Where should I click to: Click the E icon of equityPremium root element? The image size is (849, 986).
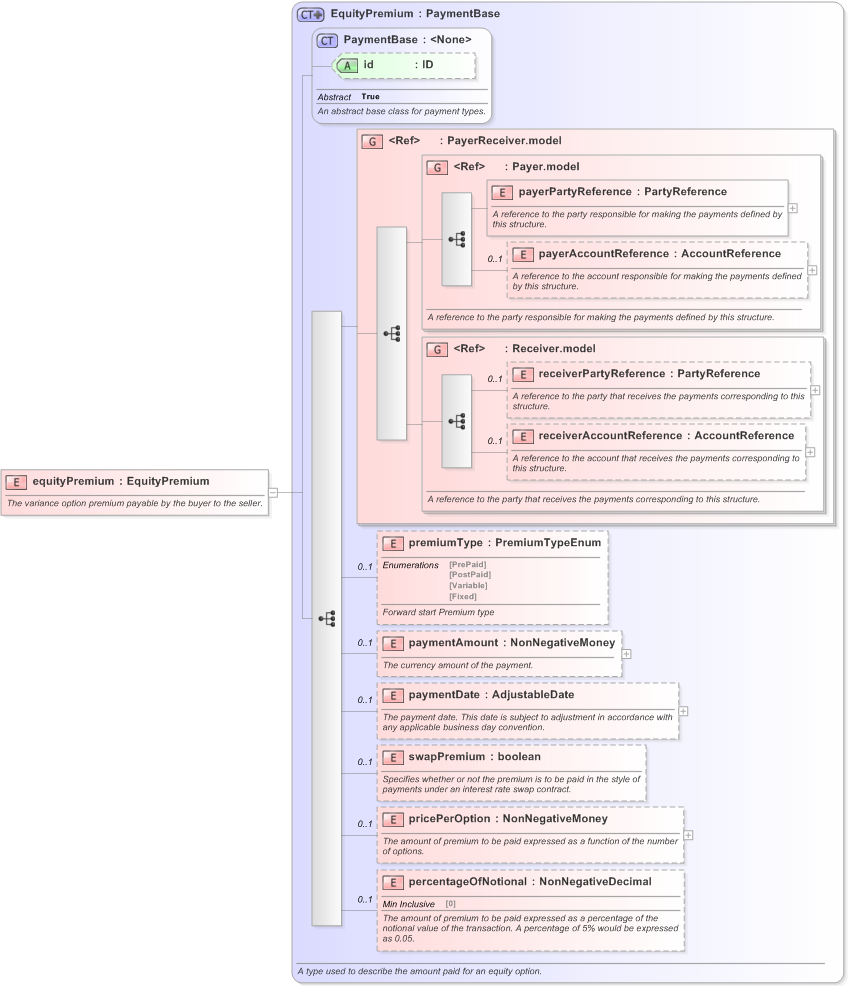pos(16,482)
